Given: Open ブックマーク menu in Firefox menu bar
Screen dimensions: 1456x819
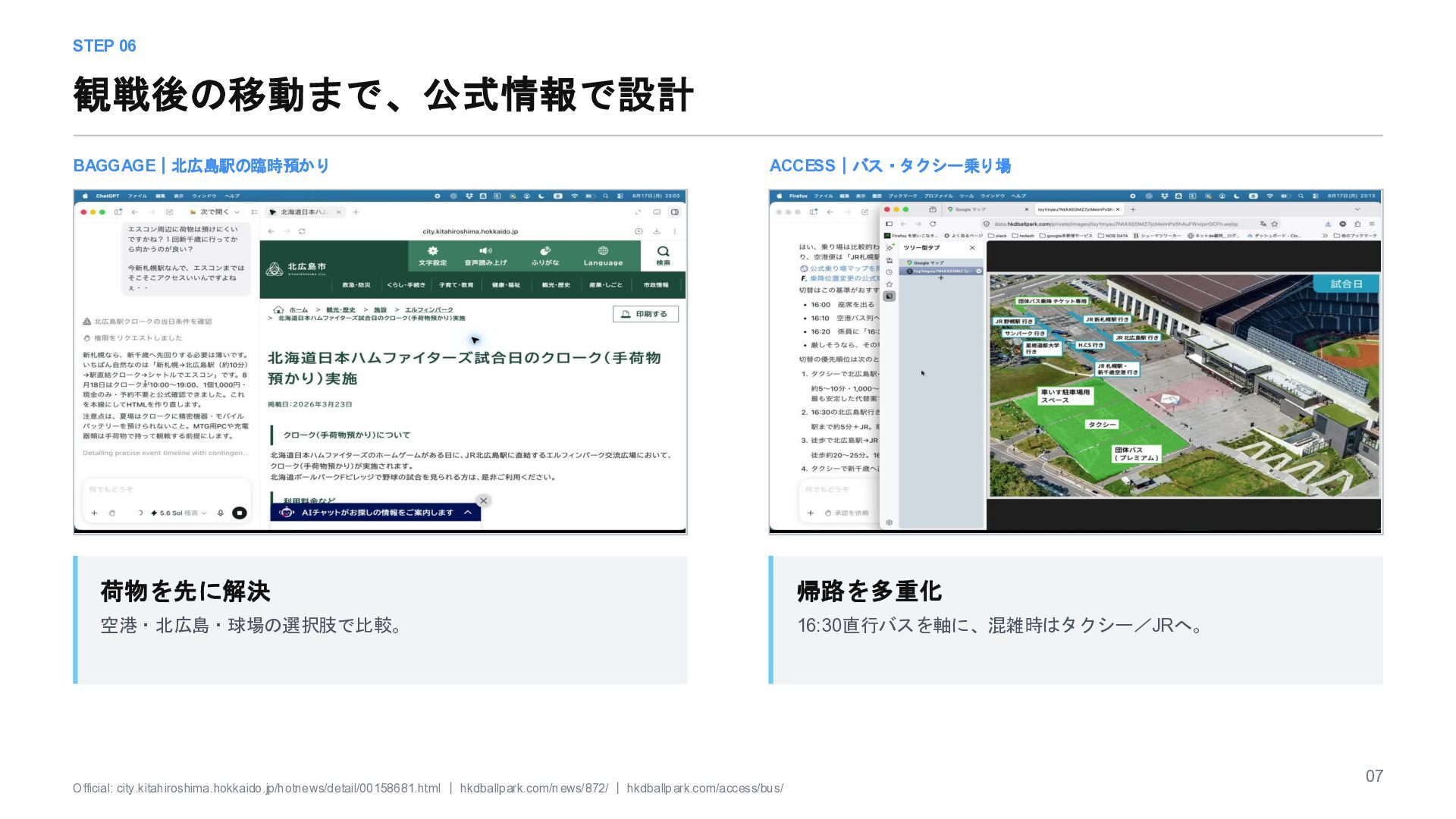Looking at the screenshot, I should pos(902,196).
